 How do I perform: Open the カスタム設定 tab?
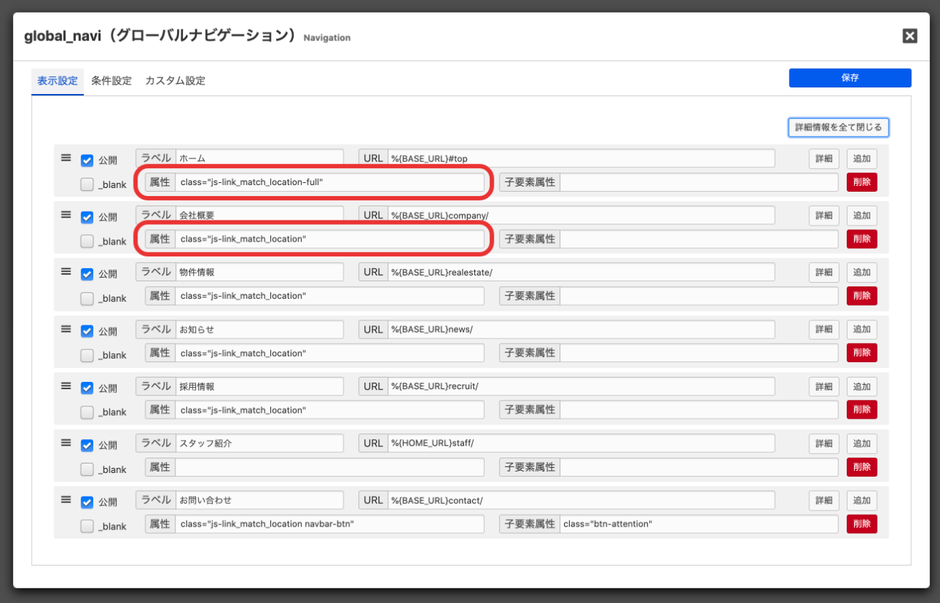pyautogui.click(x=175, y=81)
